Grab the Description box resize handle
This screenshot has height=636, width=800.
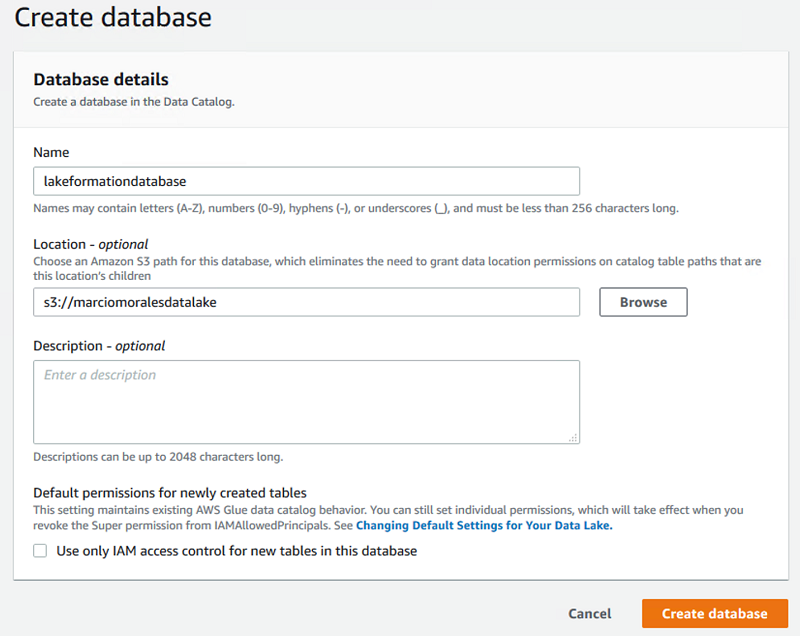click(573, 437)
